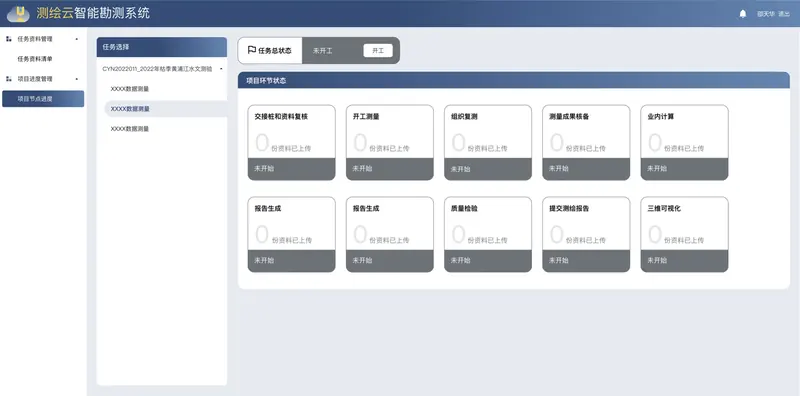Click 未开始 status on 提交测绘报告 card
The width and height of the screenshot is (800, 396).
tap(559, 260)
